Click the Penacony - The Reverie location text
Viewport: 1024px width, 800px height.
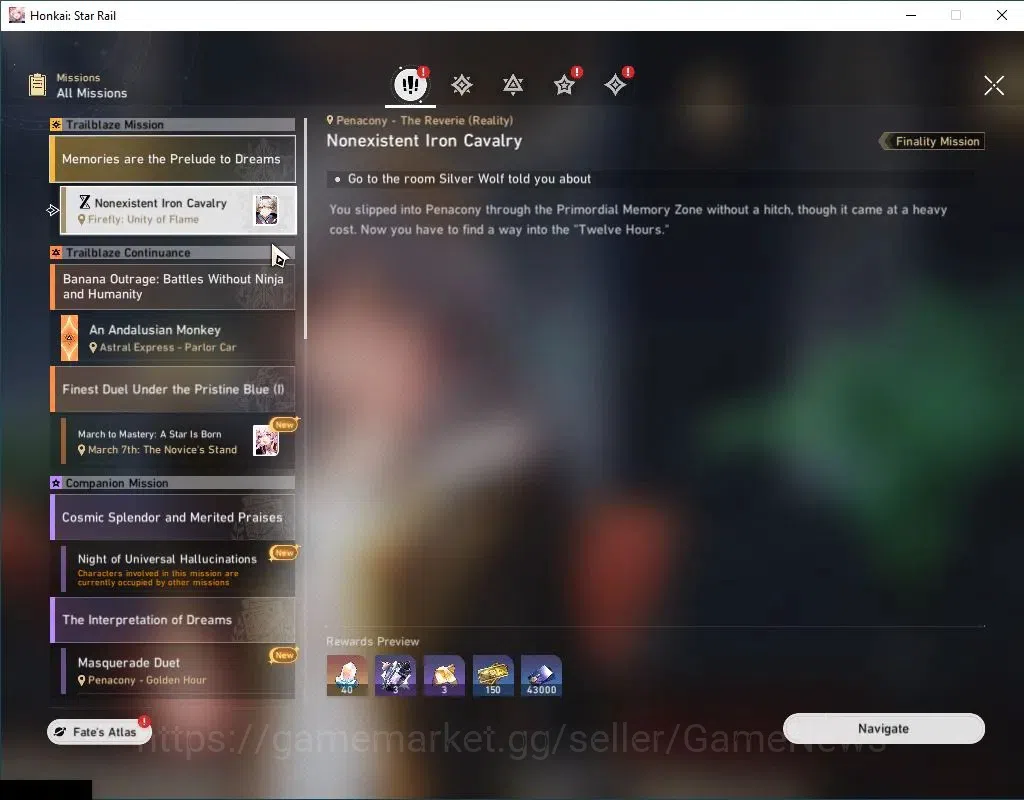point(424,120)
